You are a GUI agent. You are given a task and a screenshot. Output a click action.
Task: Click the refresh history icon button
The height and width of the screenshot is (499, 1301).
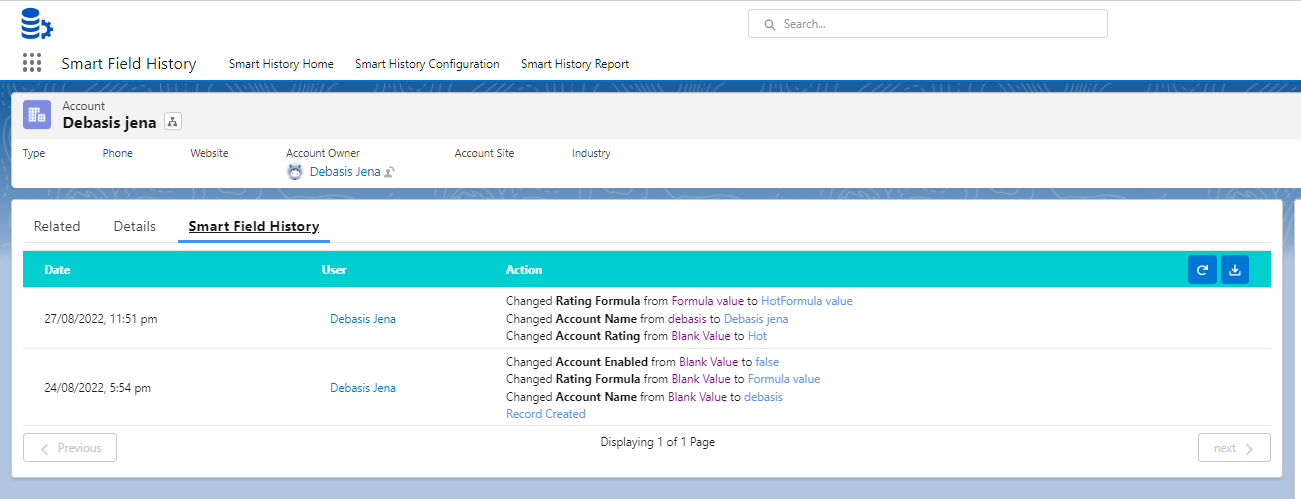pos(1202,270)
